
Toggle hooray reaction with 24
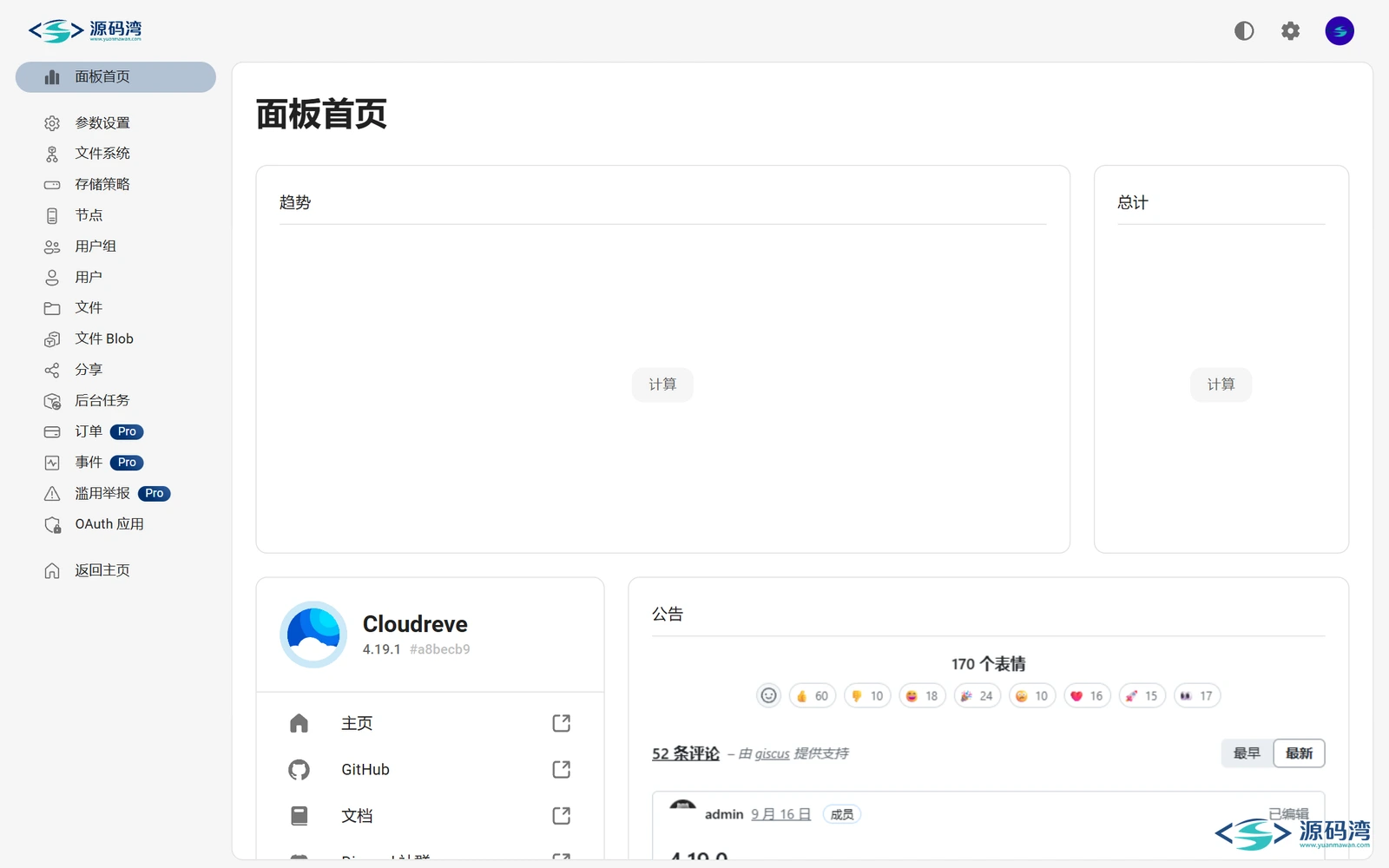click(x=978, y=696)
